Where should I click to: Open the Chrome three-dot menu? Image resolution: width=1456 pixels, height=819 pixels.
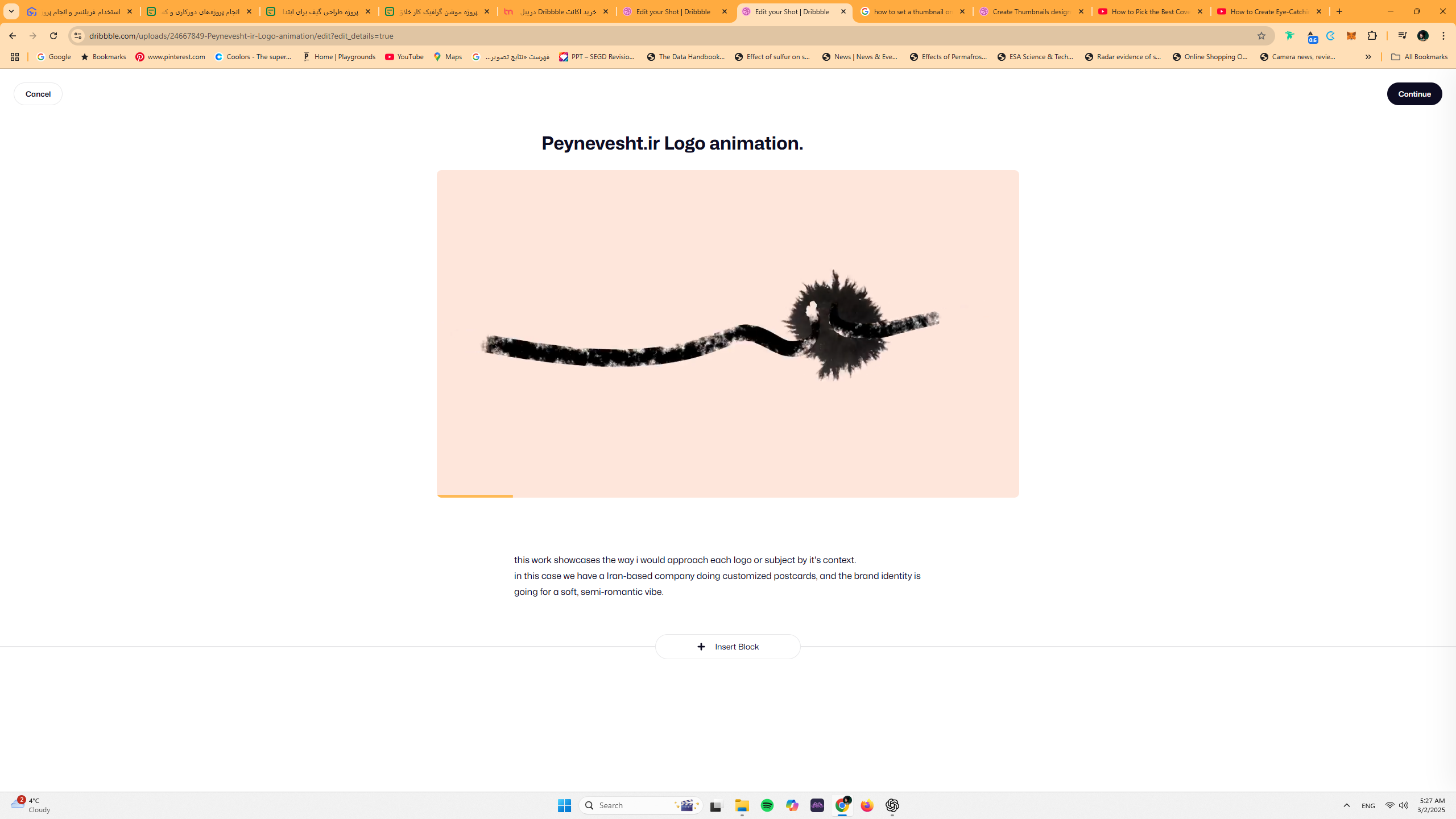1443,35
